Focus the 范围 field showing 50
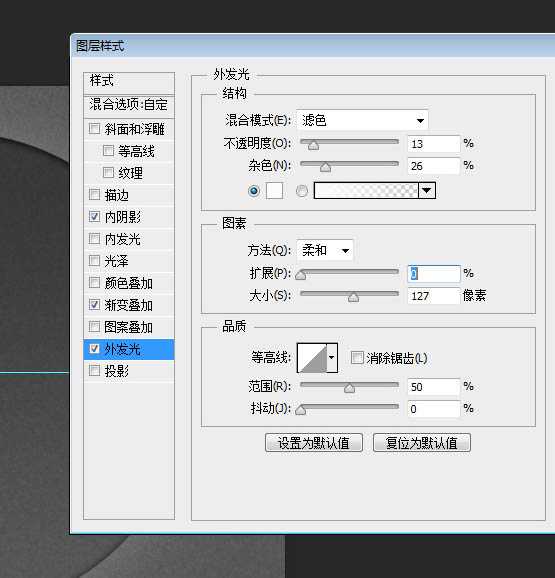This screenshot has width=555, height=578. [434, 387]
